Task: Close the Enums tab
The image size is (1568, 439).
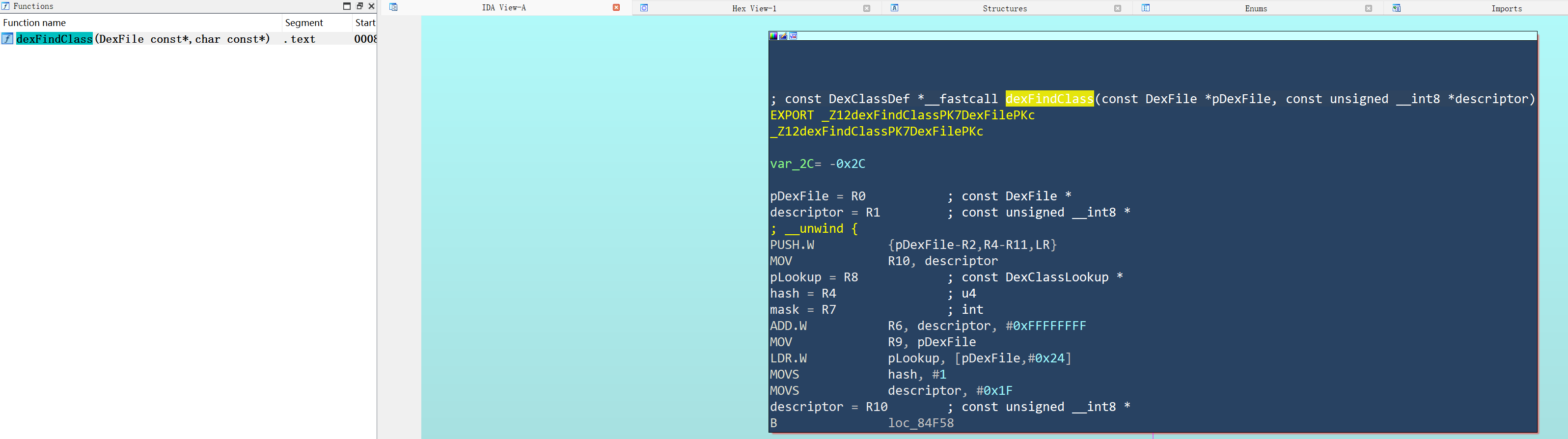Action: coord(1368,8)
